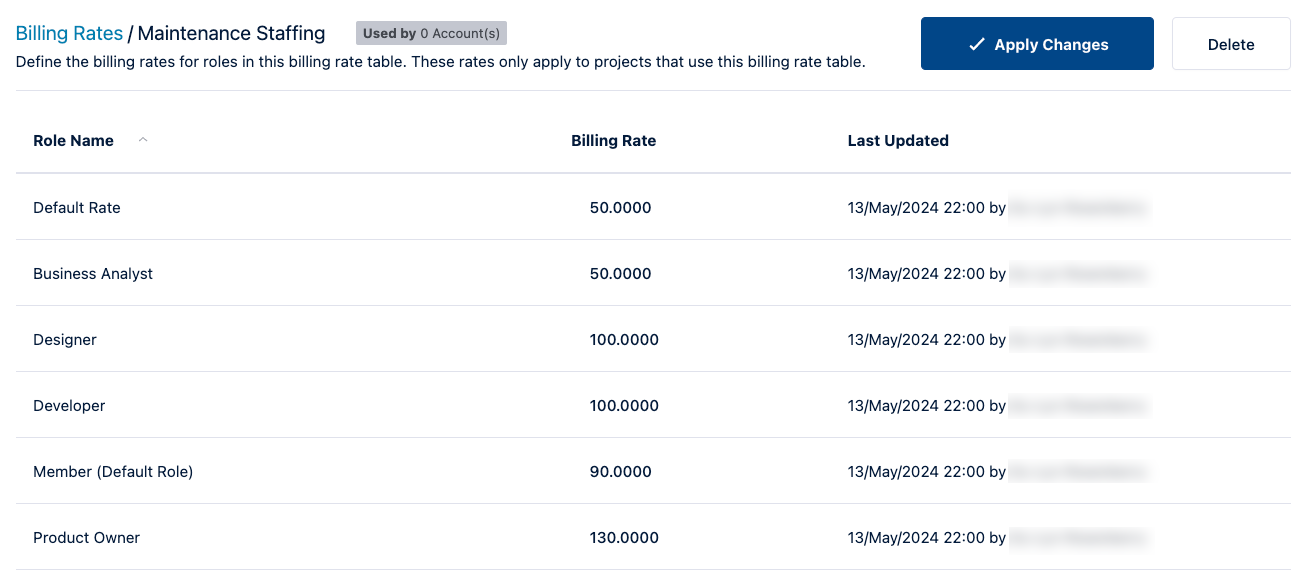Select the Business Analyst role
This screenshot has height=576, width=1301.
93,273
